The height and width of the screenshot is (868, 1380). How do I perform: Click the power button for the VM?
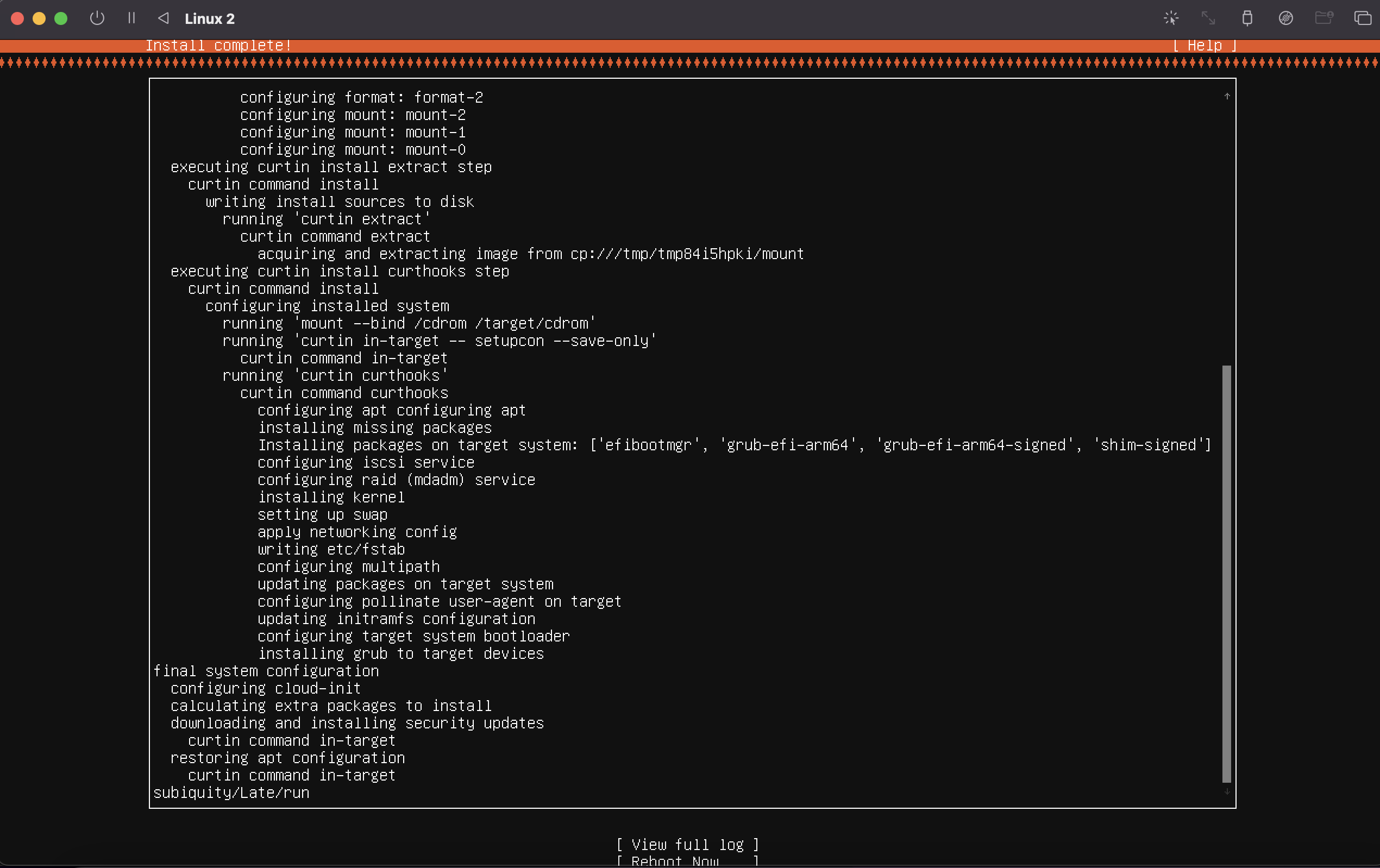(97, 18)
